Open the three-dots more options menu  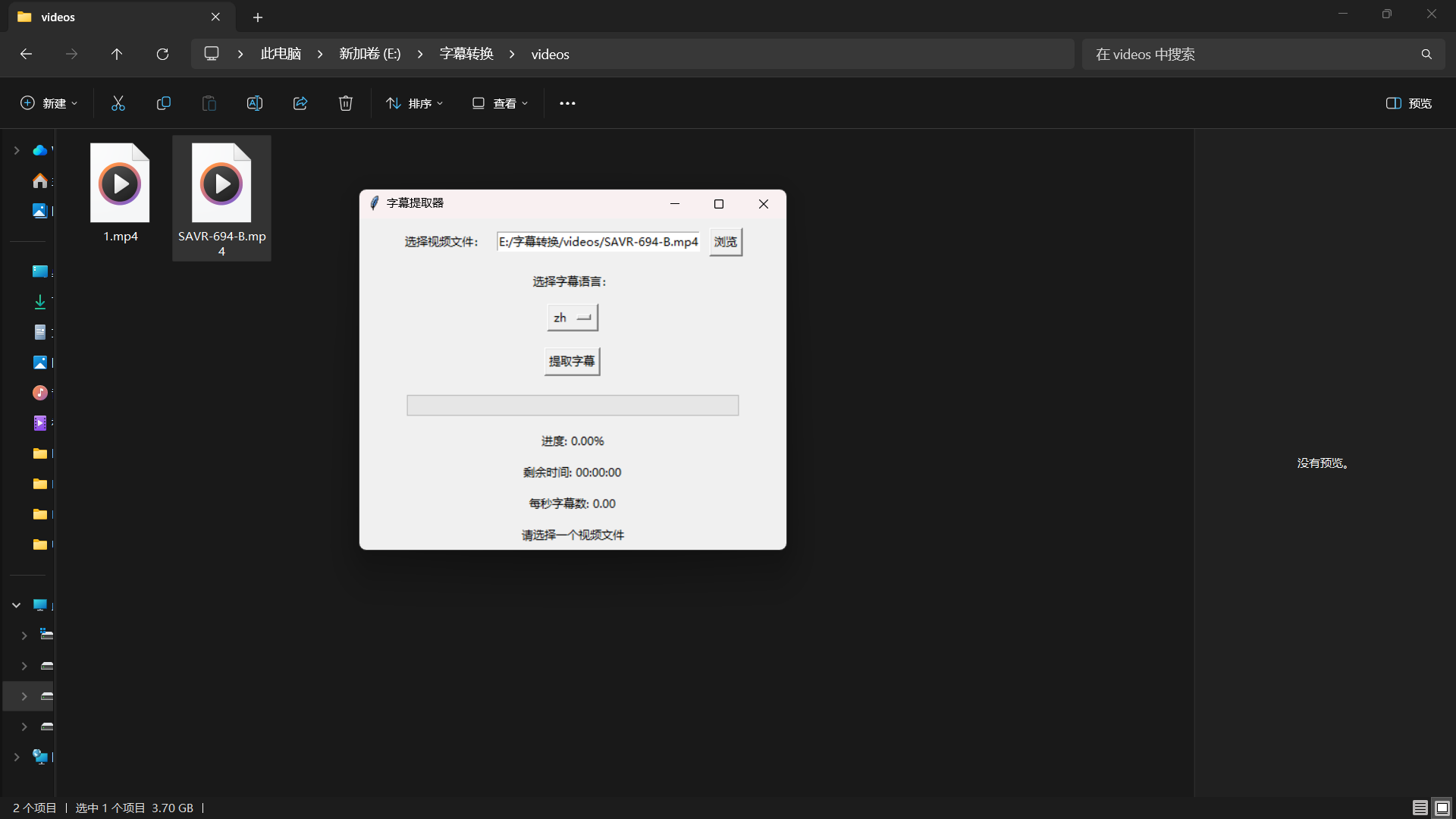pos(567,103)
